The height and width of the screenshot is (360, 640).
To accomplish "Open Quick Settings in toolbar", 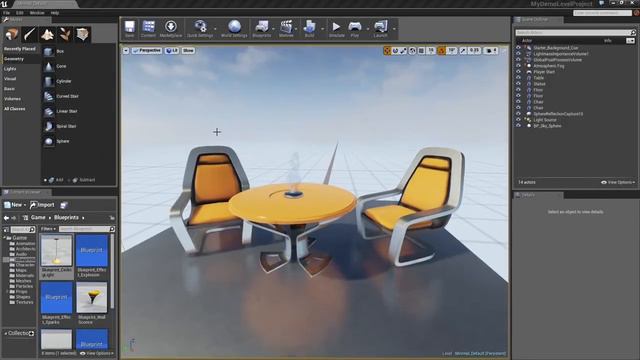I will [x=200, y=29].
